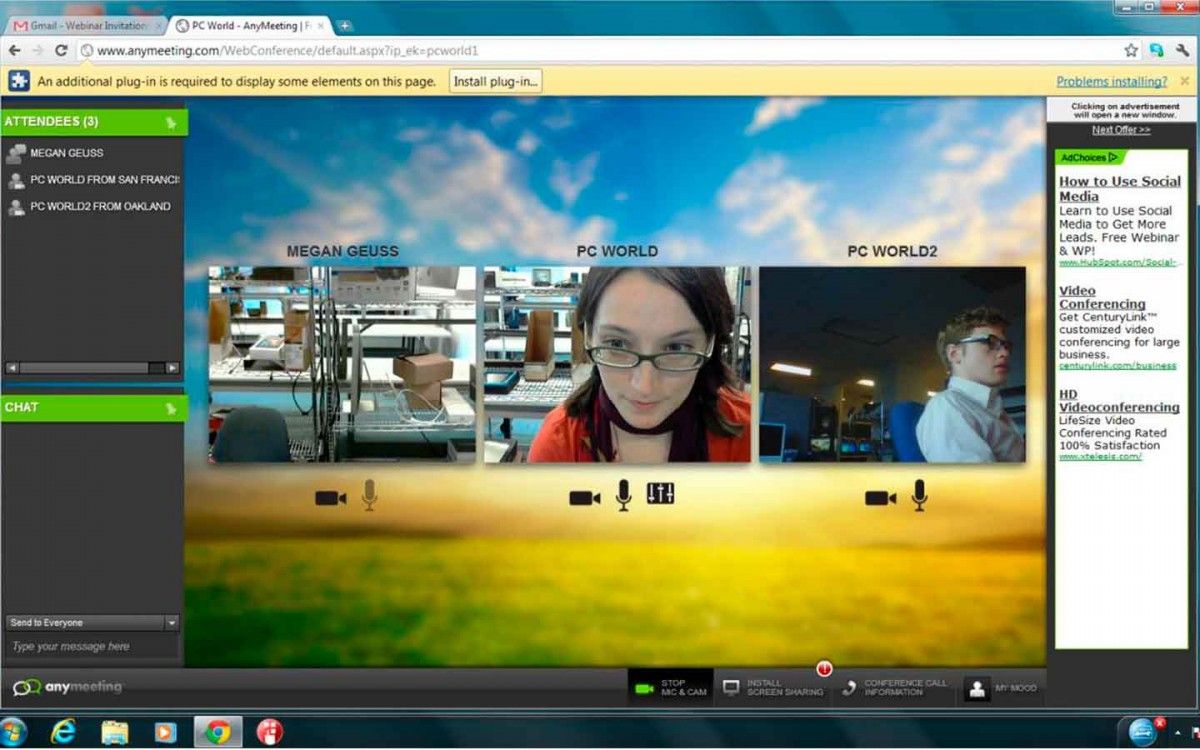Toggle PC World camera icon

pyautogui.click(x=585, y=497)
